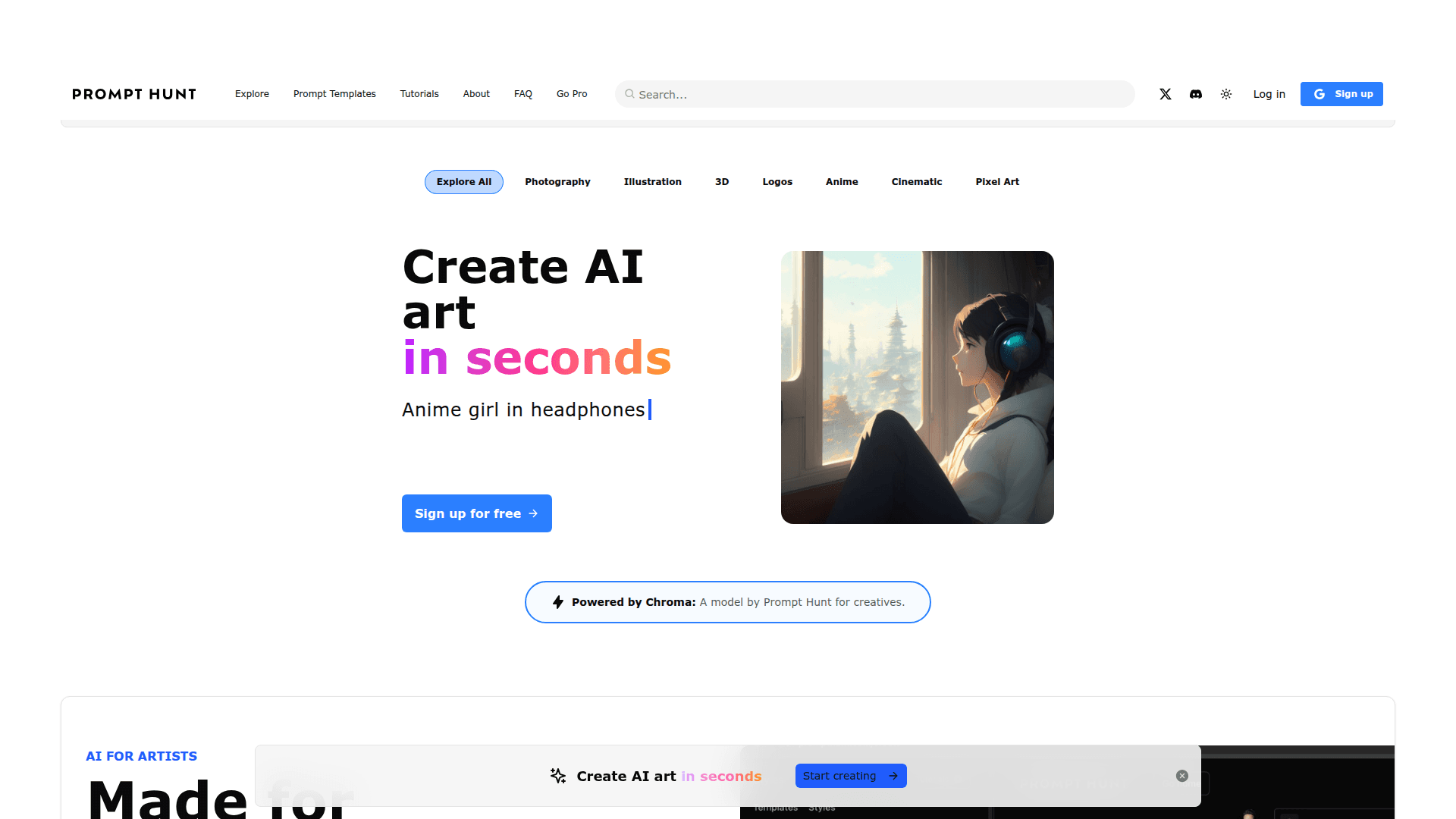Image resolution: width=1456 pixels, height=819 pixels.
Task: Click the Log in link
Action: point(1269,94)
